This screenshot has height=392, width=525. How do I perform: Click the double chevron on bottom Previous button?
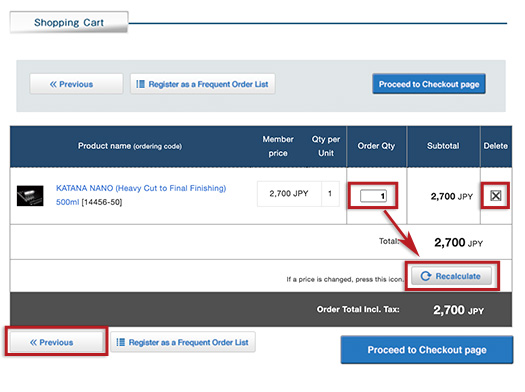pyautogui.click(x=33, y=342)
